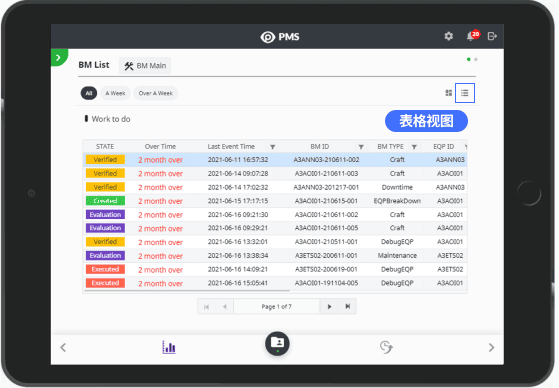Switch to card grid view icon
The width and height of the screenshot is (559, 388).
pyautogui.click(x=449, y=93)
